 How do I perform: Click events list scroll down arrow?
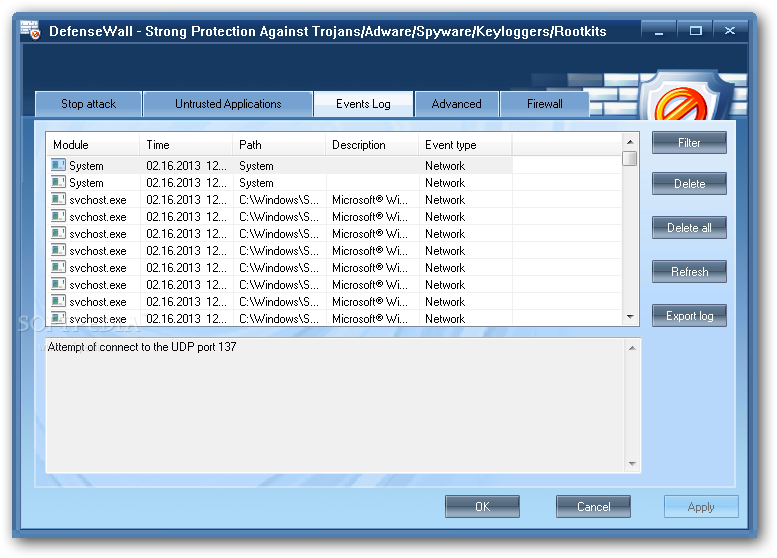pos(630,317)
